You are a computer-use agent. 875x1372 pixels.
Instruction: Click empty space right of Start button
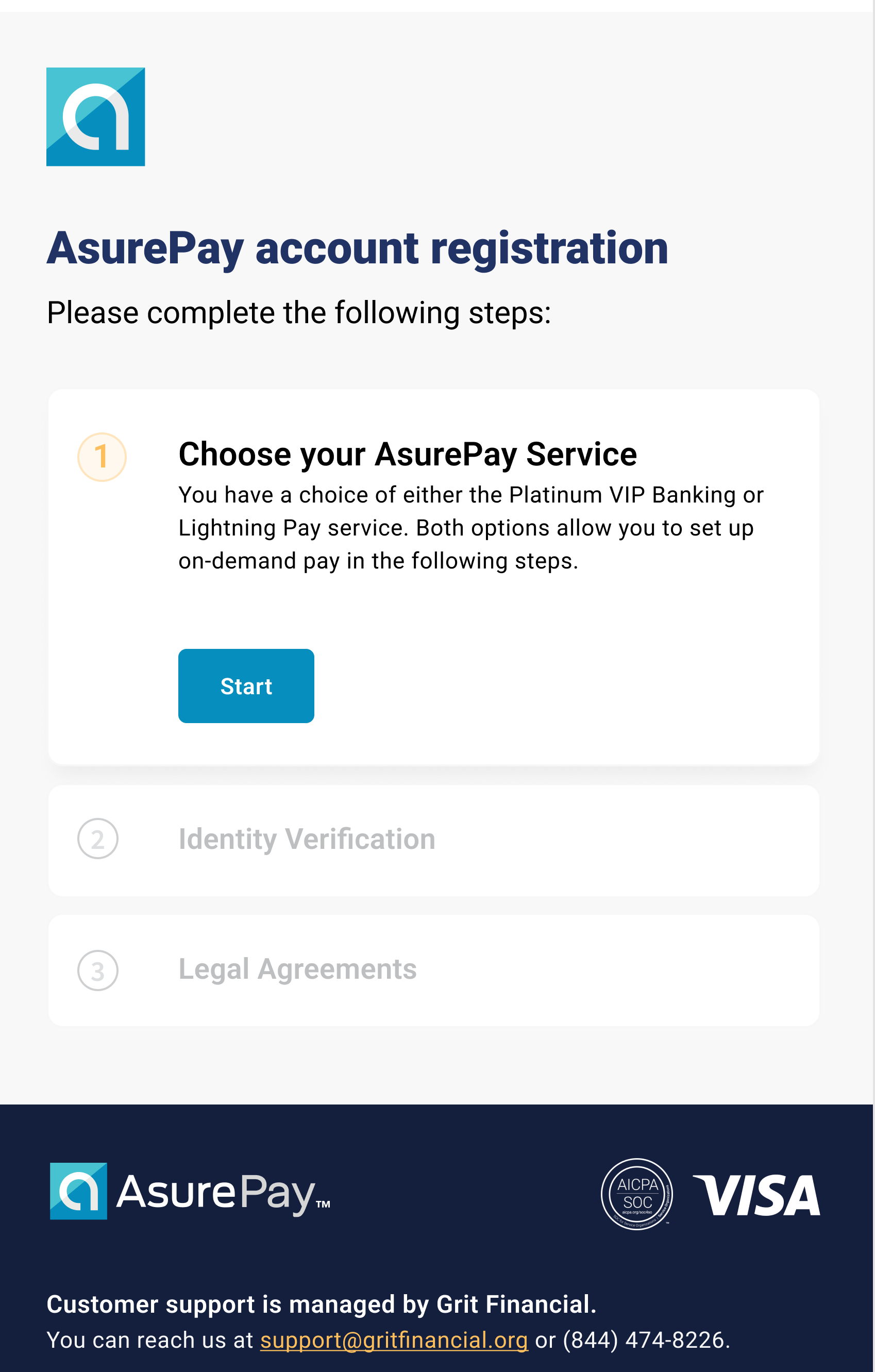pos(541,686)
